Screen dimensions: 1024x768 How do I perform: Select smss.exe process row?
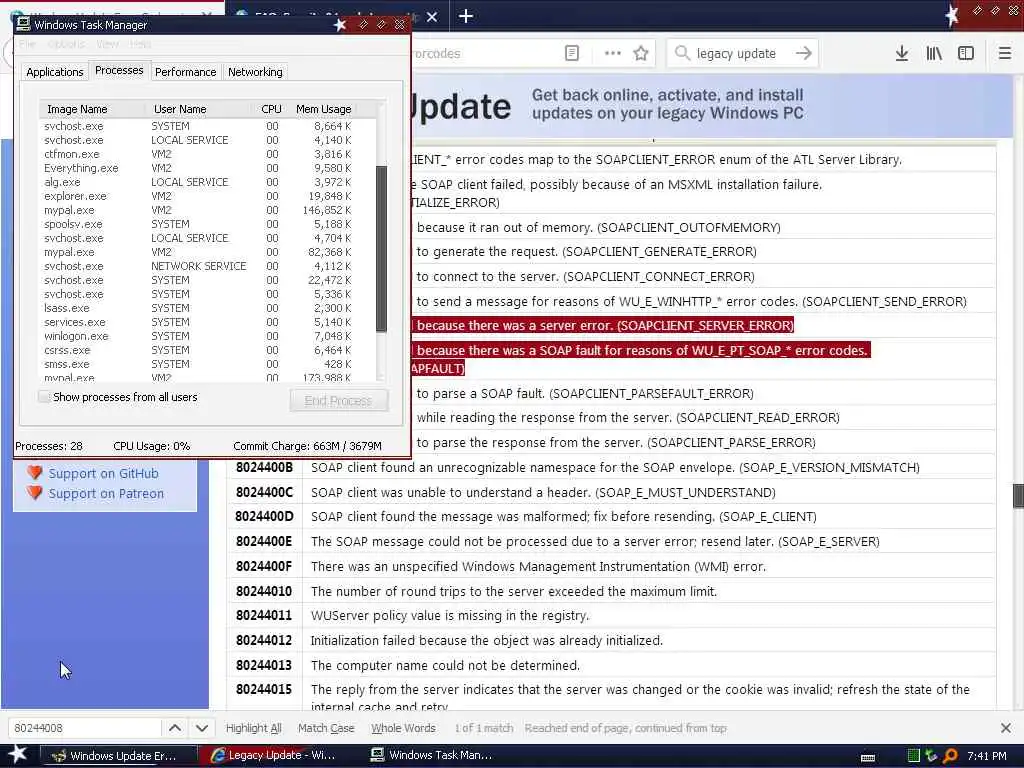[198, 364]
